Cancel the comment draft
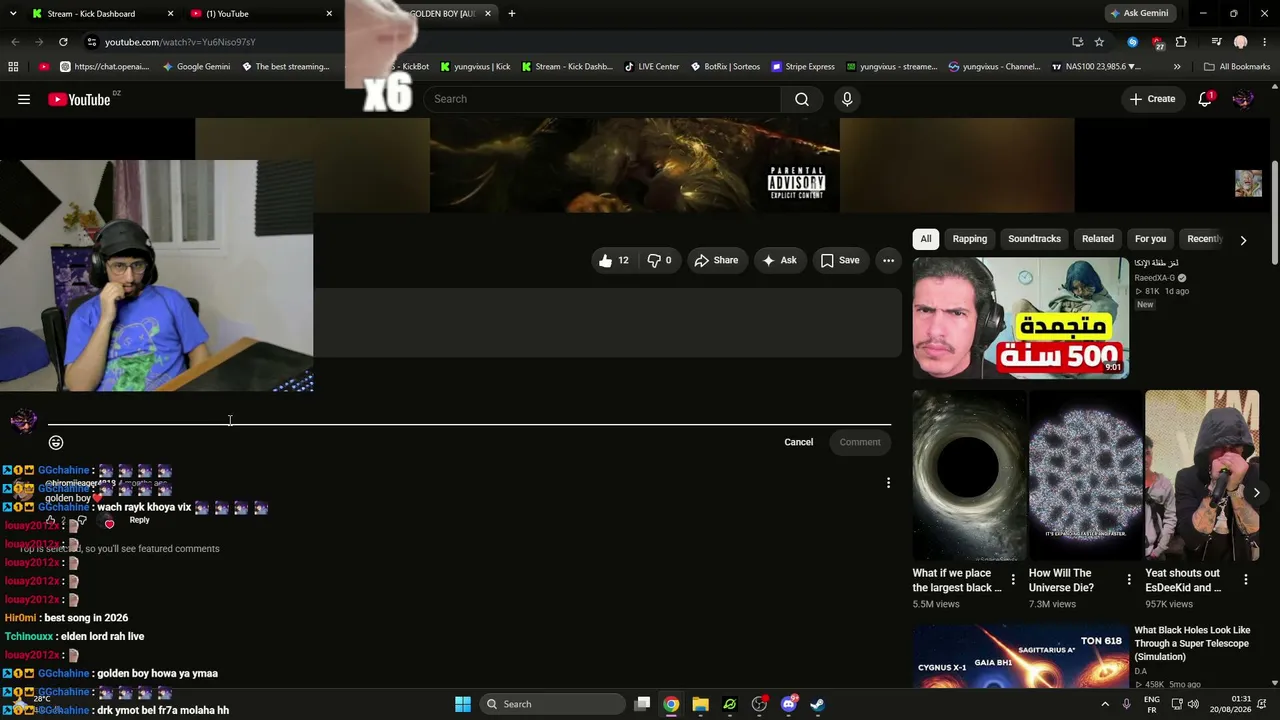This screenshot has width=1280, height=720. pyautogui.click(x=798, y=442)
